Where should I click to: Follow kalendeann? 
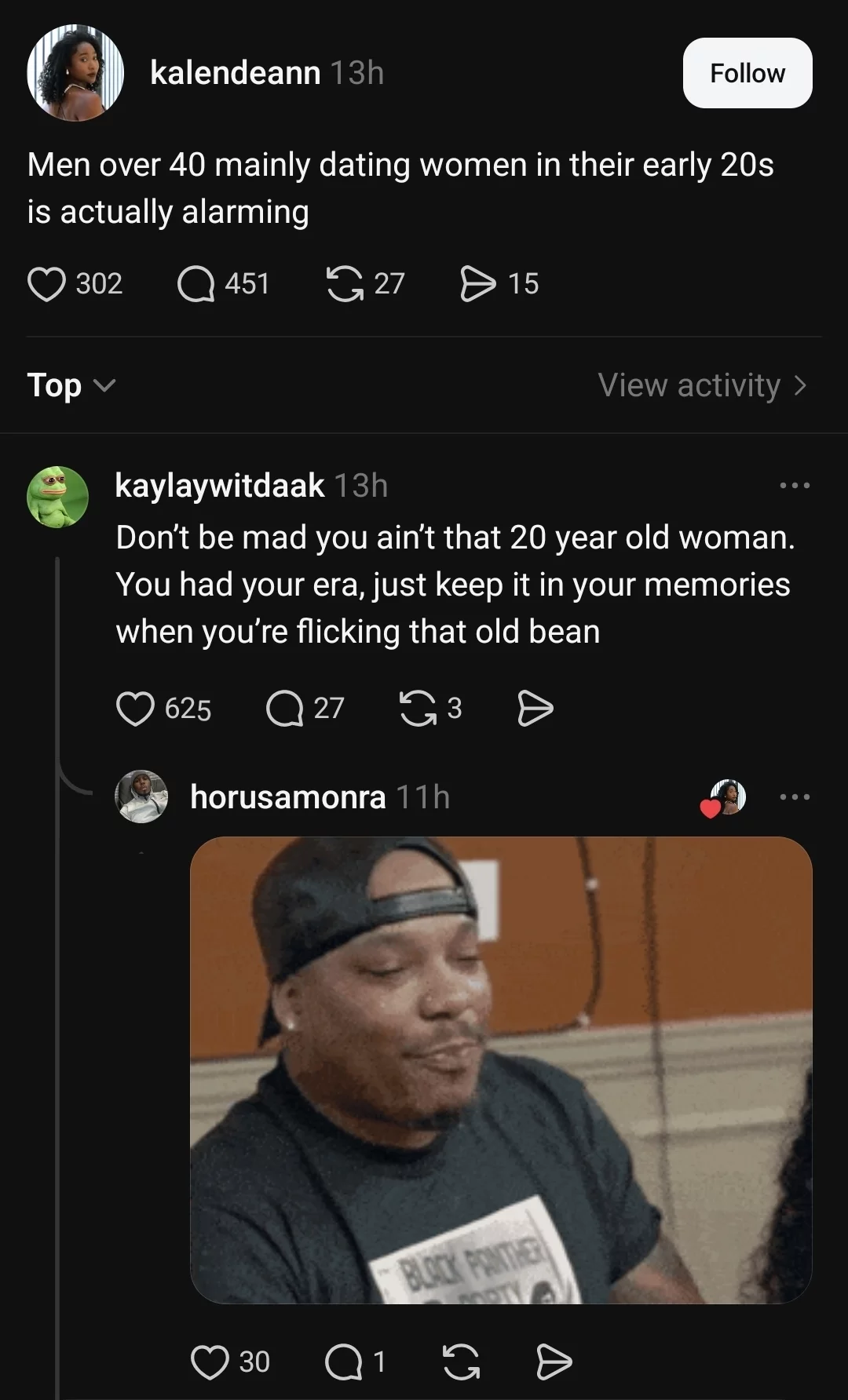click(x=747, y=73)
